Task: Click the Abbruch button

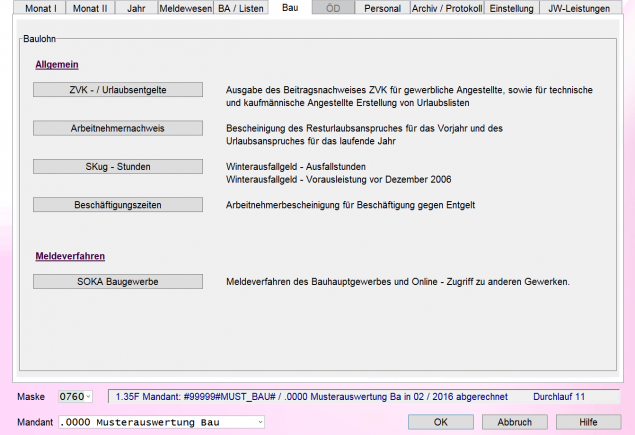Action: pyautogui.click(x=514, y=422)
